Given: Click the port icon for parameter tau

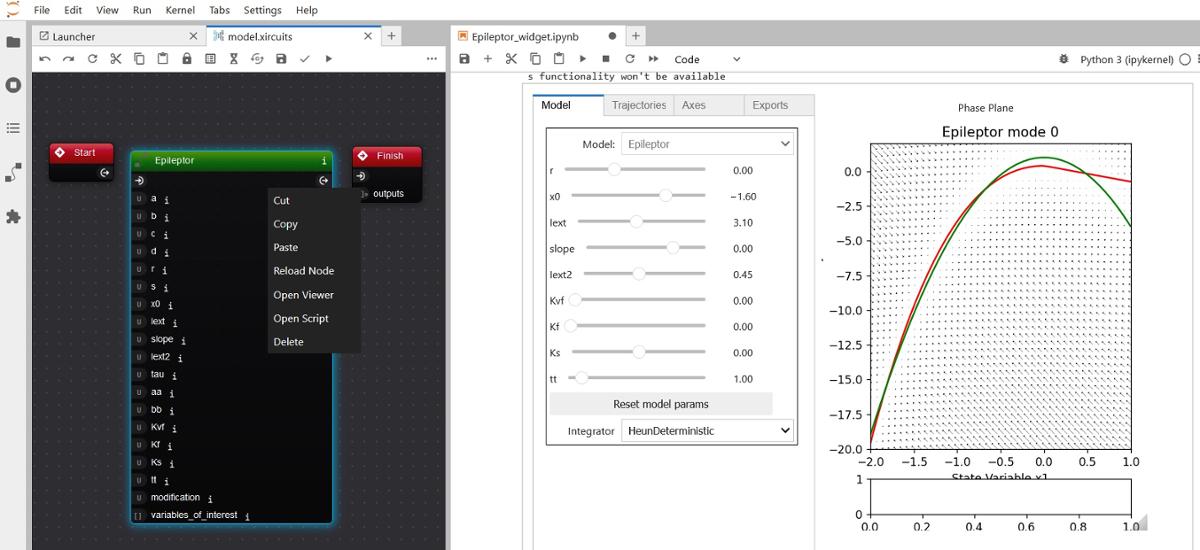Looking at the screenshot, I should [x=140, y=375].
